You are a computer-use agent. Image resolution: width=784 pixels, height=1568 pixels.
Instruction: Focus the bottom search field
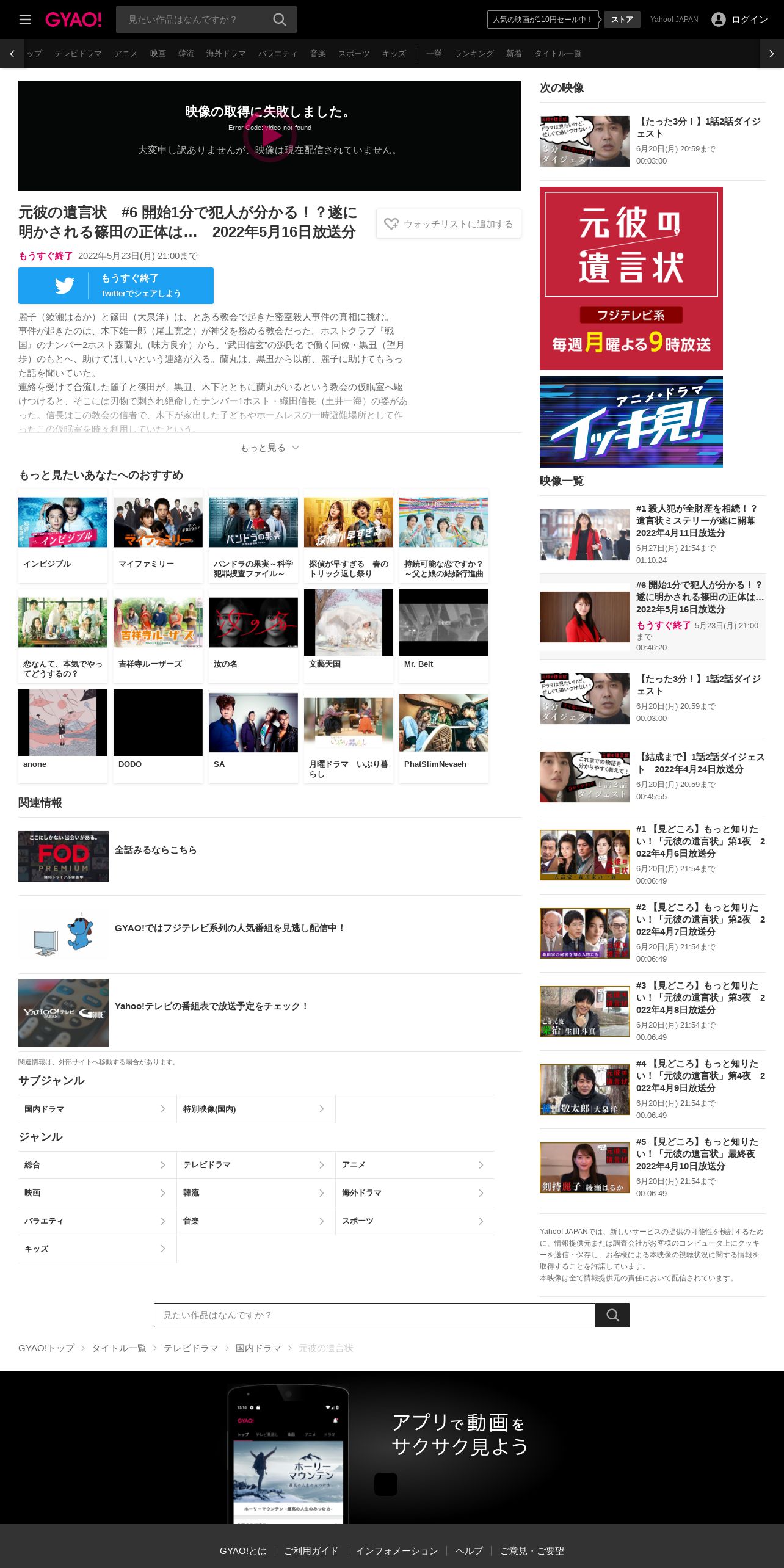[x=374, y=1315]
